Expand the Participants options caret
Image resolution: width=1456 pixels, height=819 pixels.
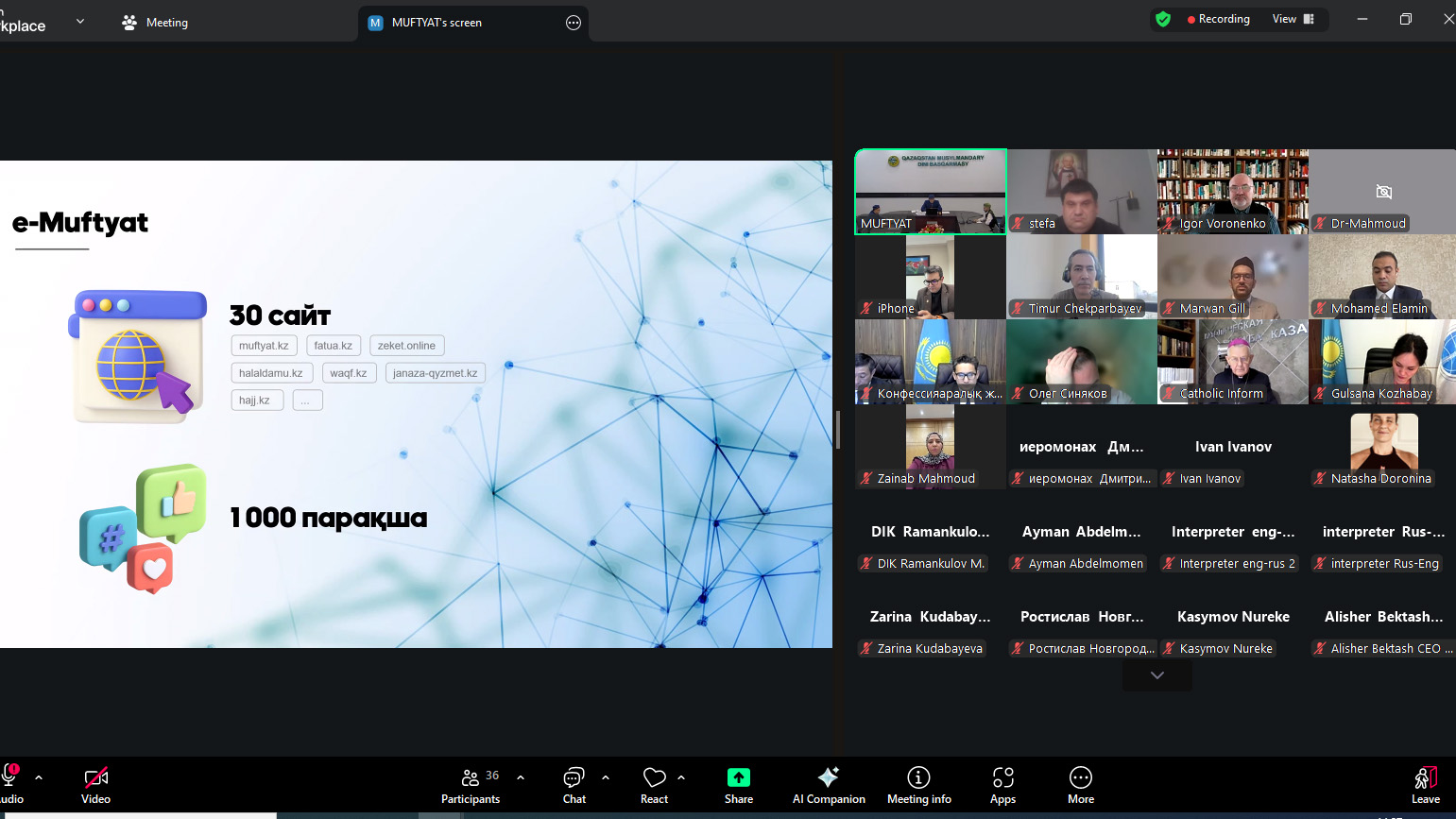(x=521, y=777)
